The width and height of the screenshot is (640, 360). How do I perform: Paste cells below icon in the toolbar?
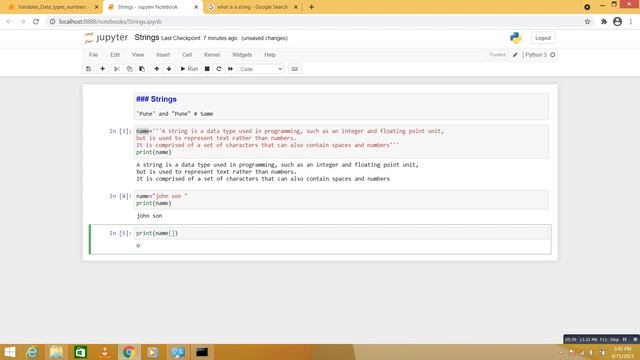tap(142, 69)
